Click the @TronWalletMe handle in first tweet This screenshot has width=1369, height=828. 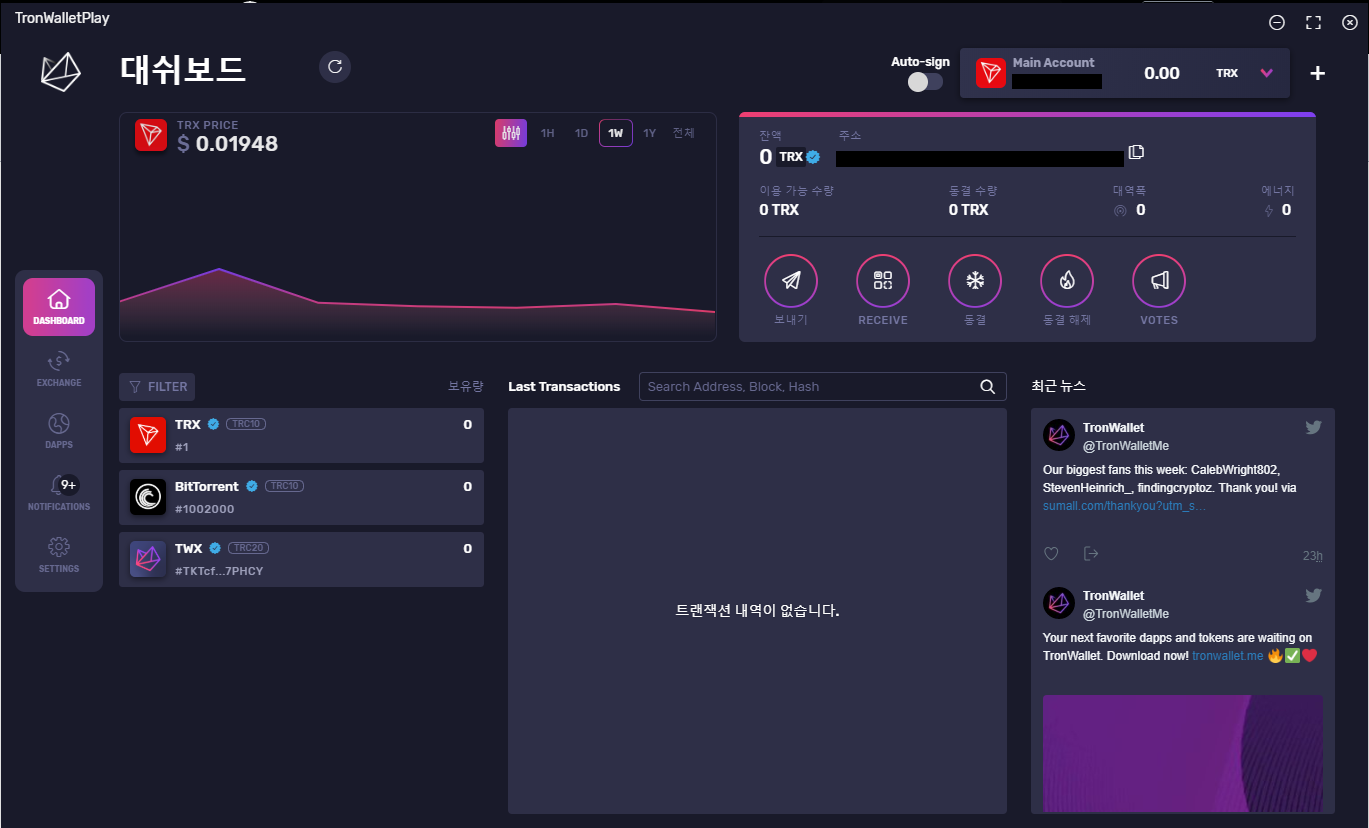pos(1126,446)
